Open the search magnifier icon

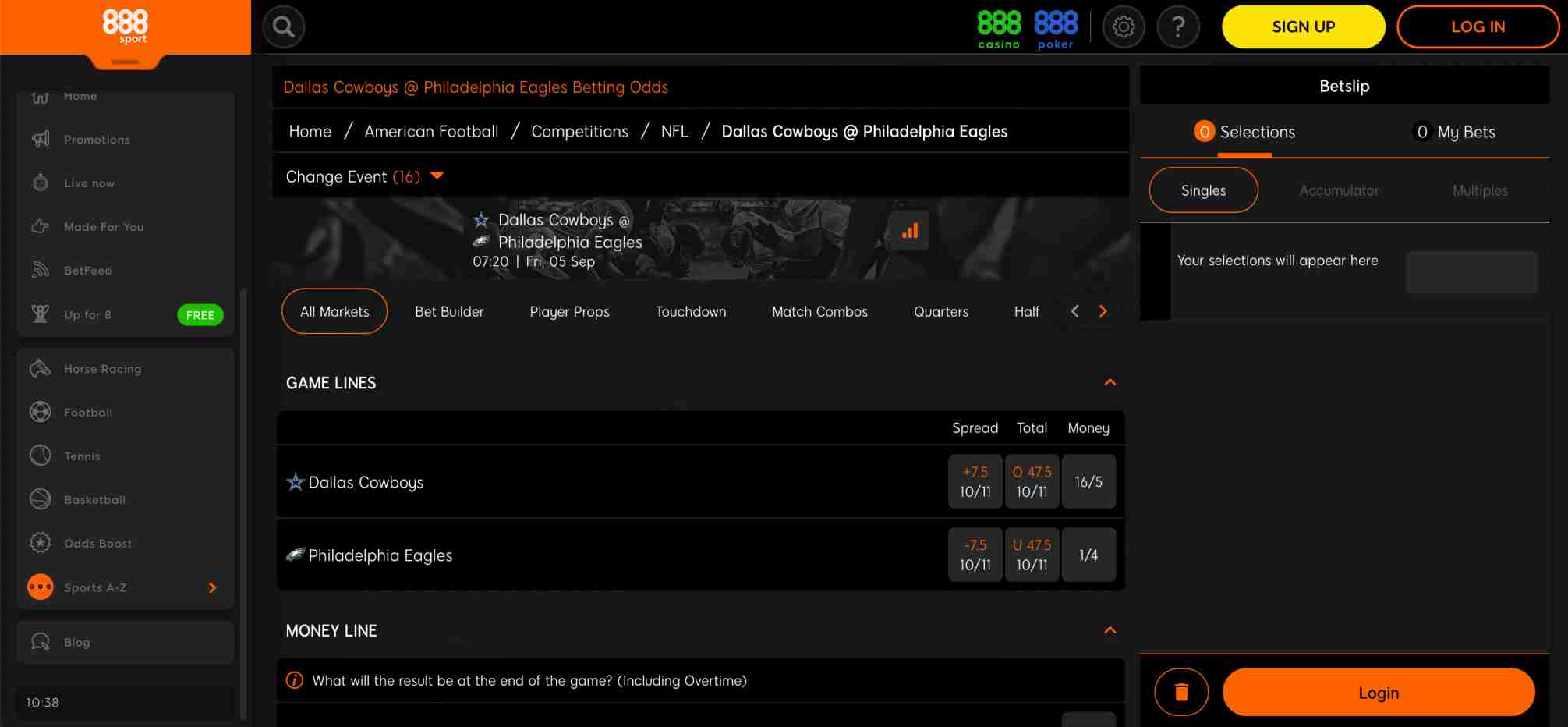[284, 27]
